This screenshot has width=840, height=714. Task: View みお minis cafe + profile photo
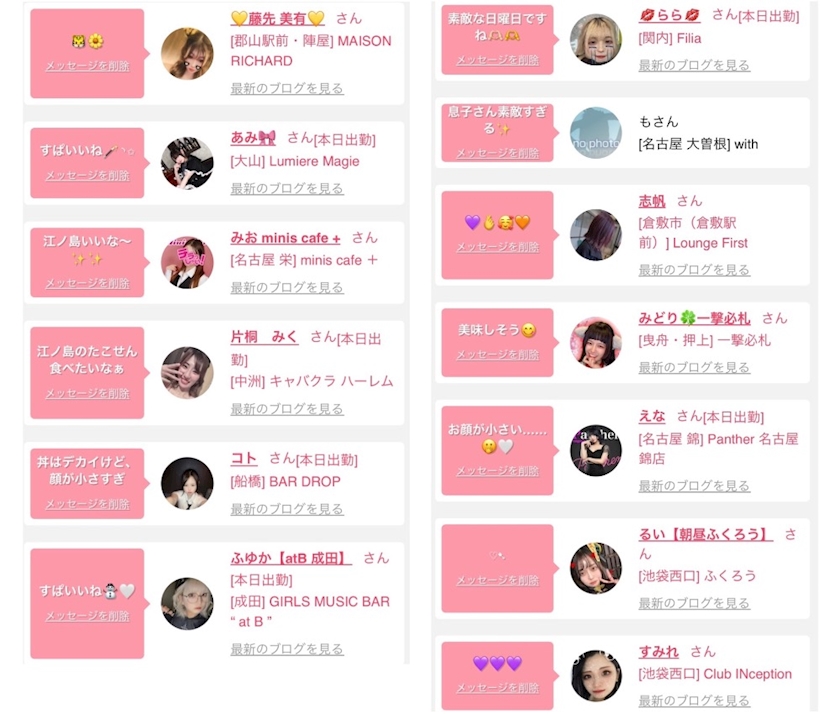point(187,262)
